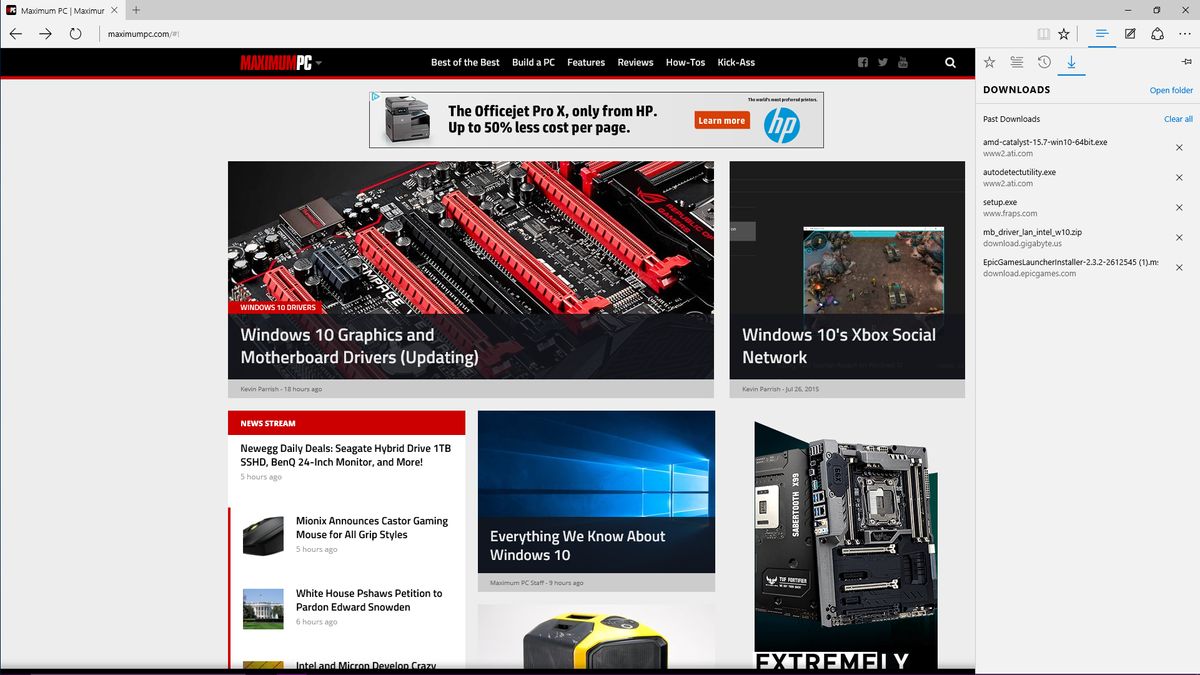The width and height of the screenshot is (1200, 675).
Task: Switch the Hub to the Reading list
Action: point(1017,62)
